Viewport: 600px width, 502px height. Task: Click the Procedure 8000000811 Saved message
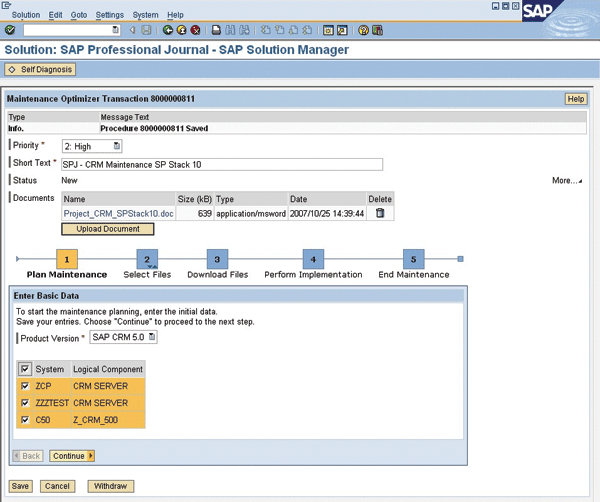(154, 129)
